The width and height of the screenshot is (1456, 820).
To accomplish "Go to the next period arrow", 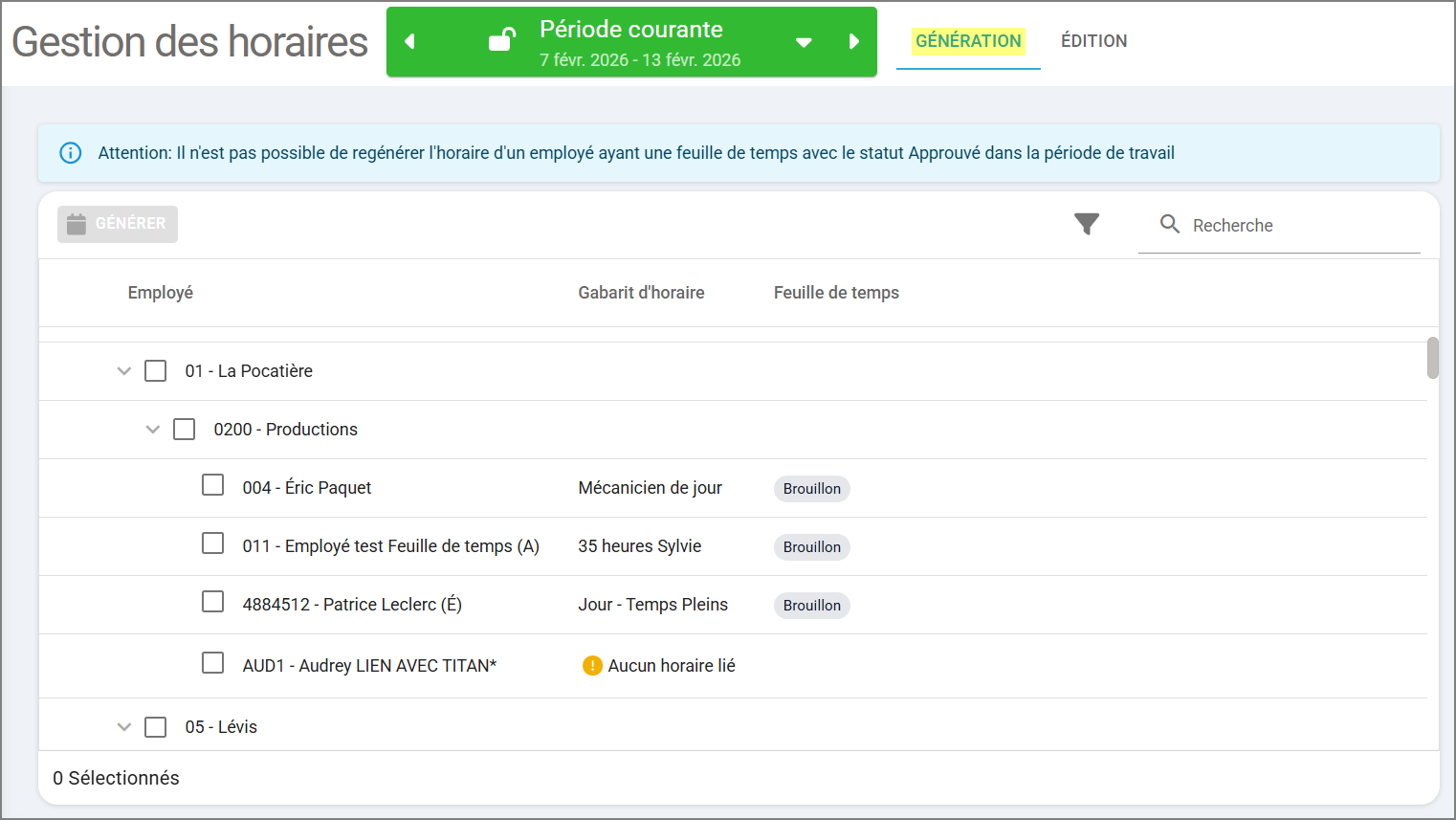I will click(x=854, y=41).
